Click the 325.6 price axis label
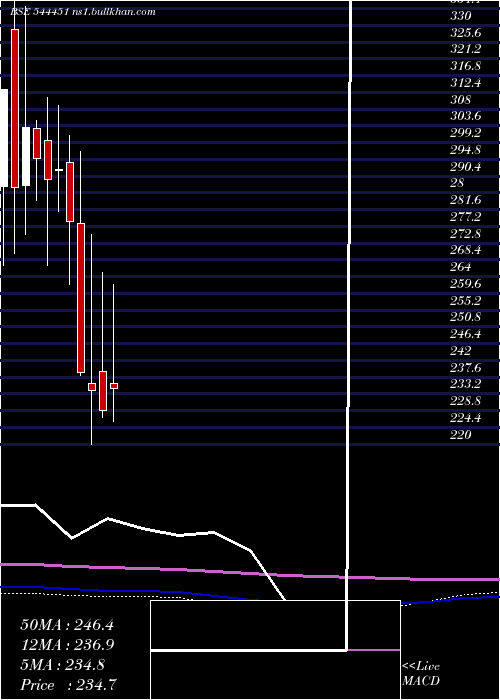500x700 pixels. click(x=465, y=33)
